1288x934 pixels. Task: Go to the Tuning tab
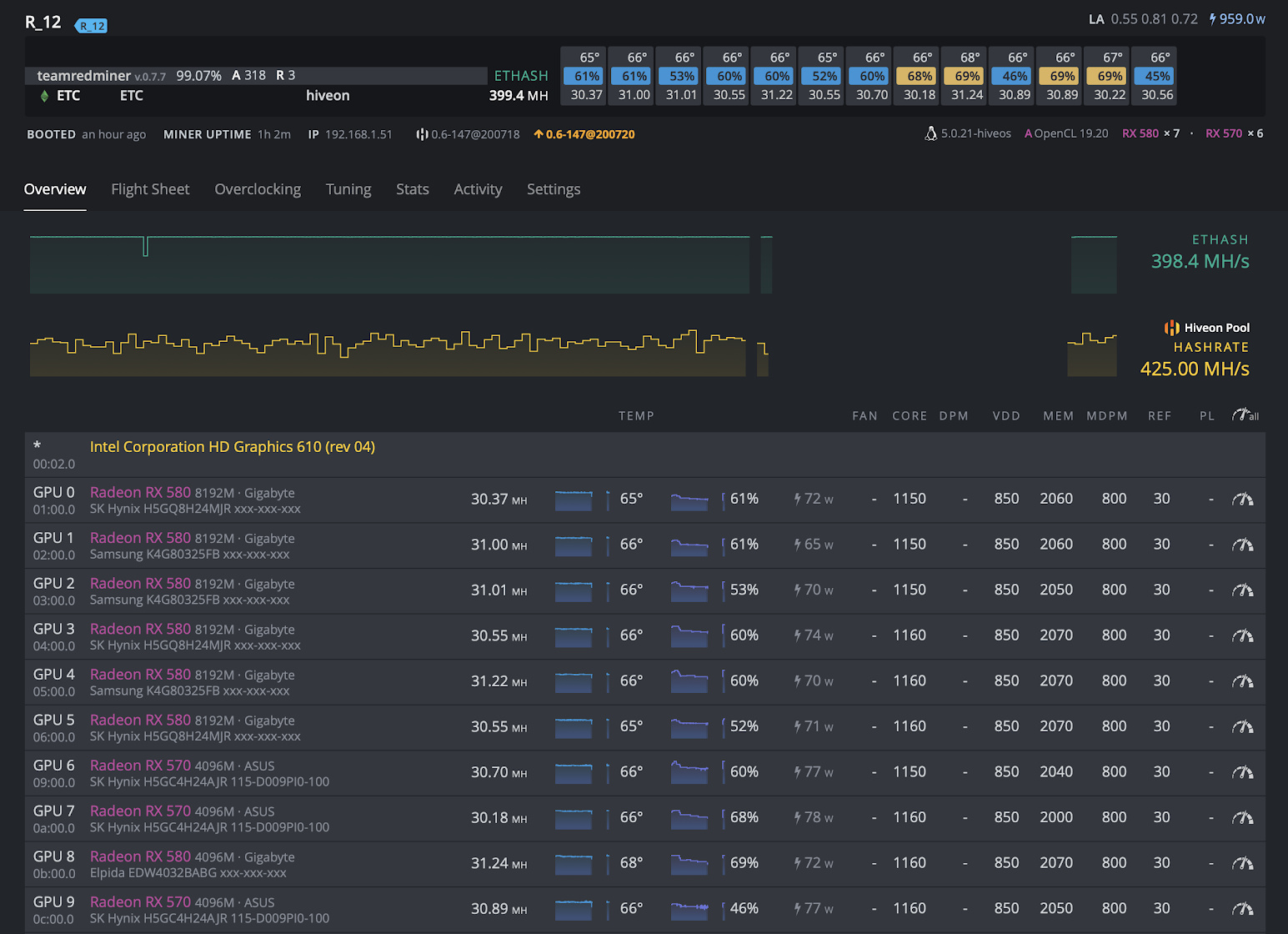pos(348,189)
